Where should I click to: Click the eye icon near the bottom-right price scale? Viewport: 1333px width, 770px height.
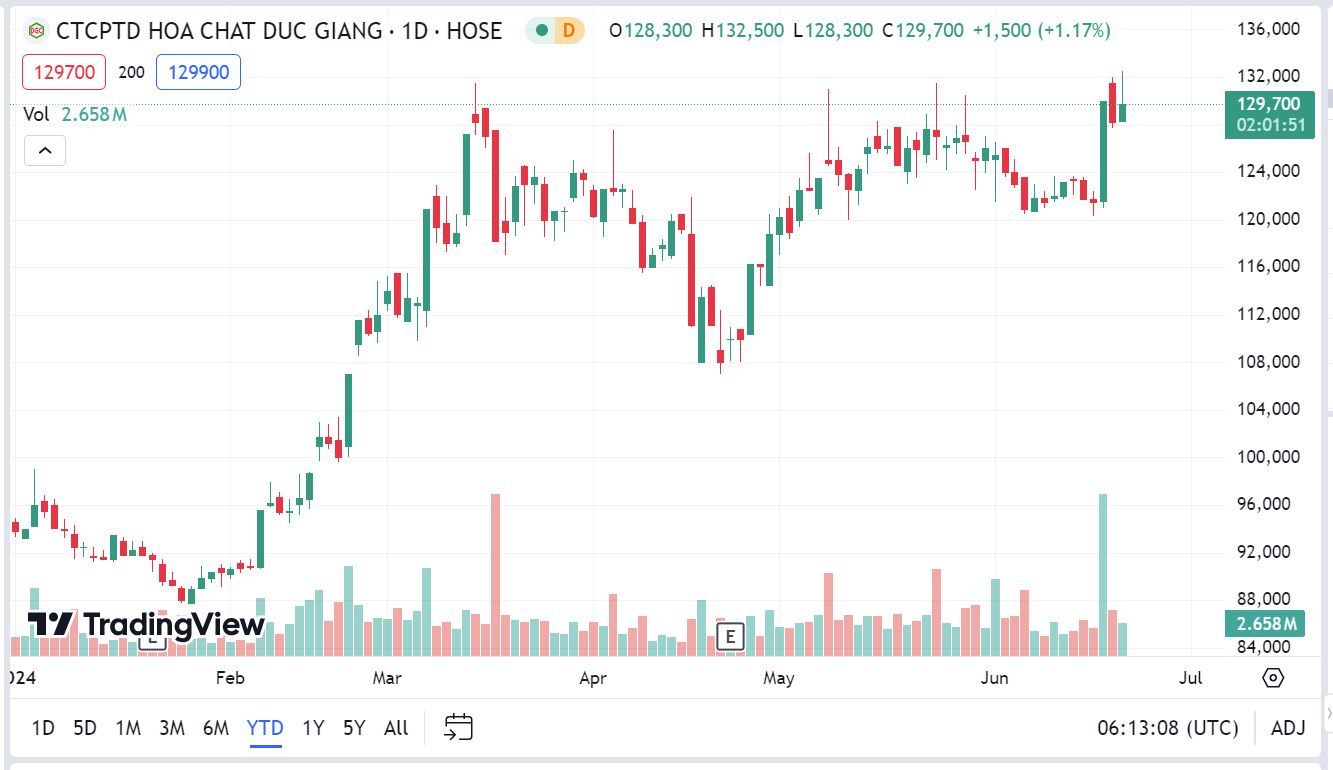coord(1272,678)
